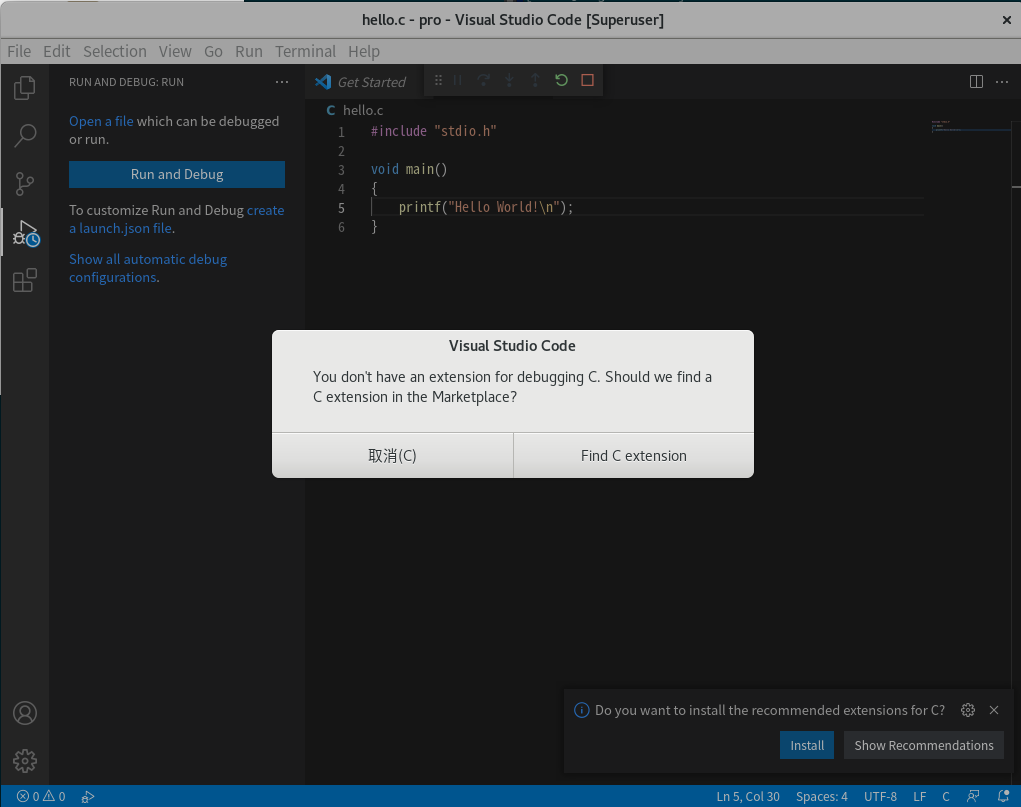
Task: Click the debug Step Over icon
Action: [x=483, y=80]
